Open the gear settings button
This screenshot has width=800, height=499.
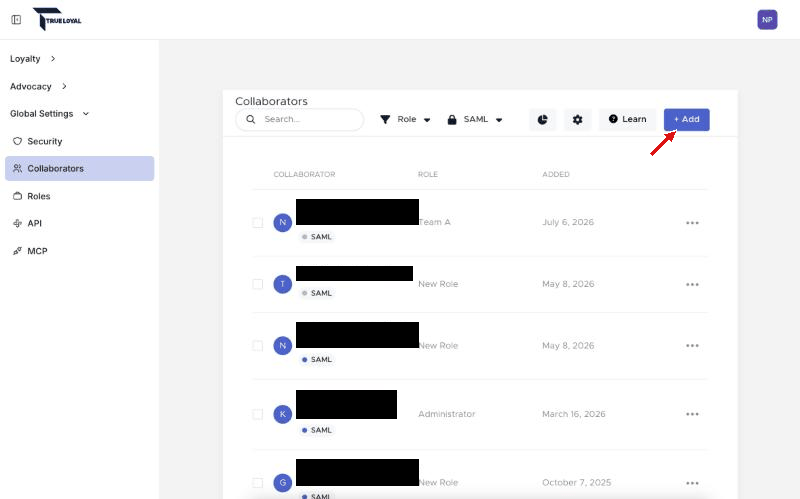click(x=578, y=119)
